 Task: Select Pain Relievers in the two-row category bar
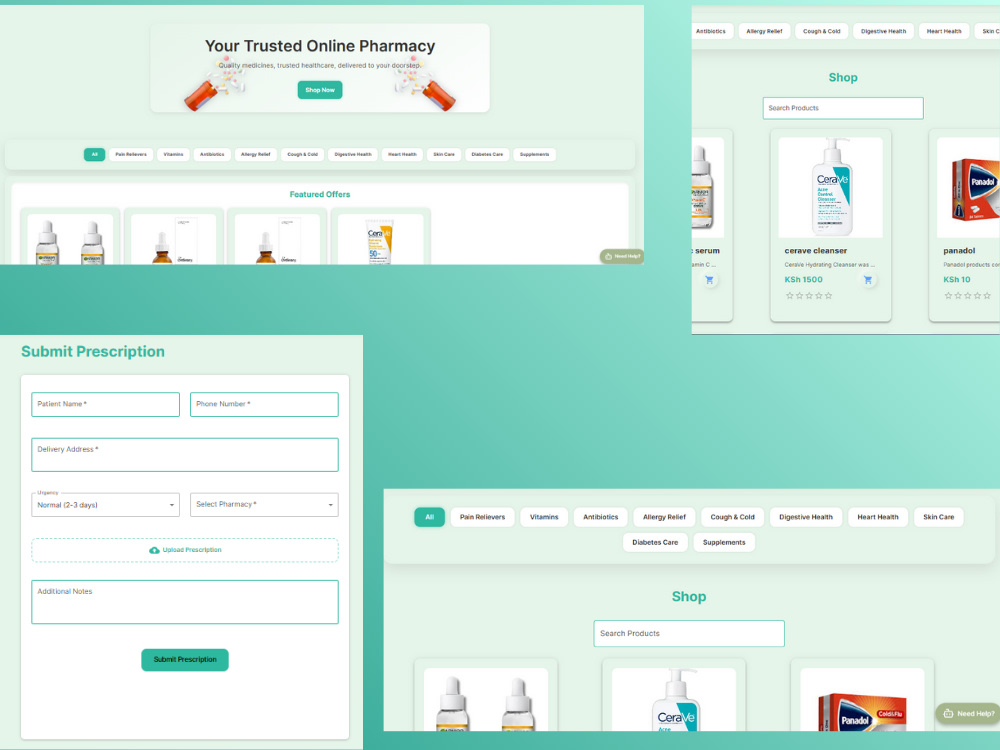coord(482,517)
